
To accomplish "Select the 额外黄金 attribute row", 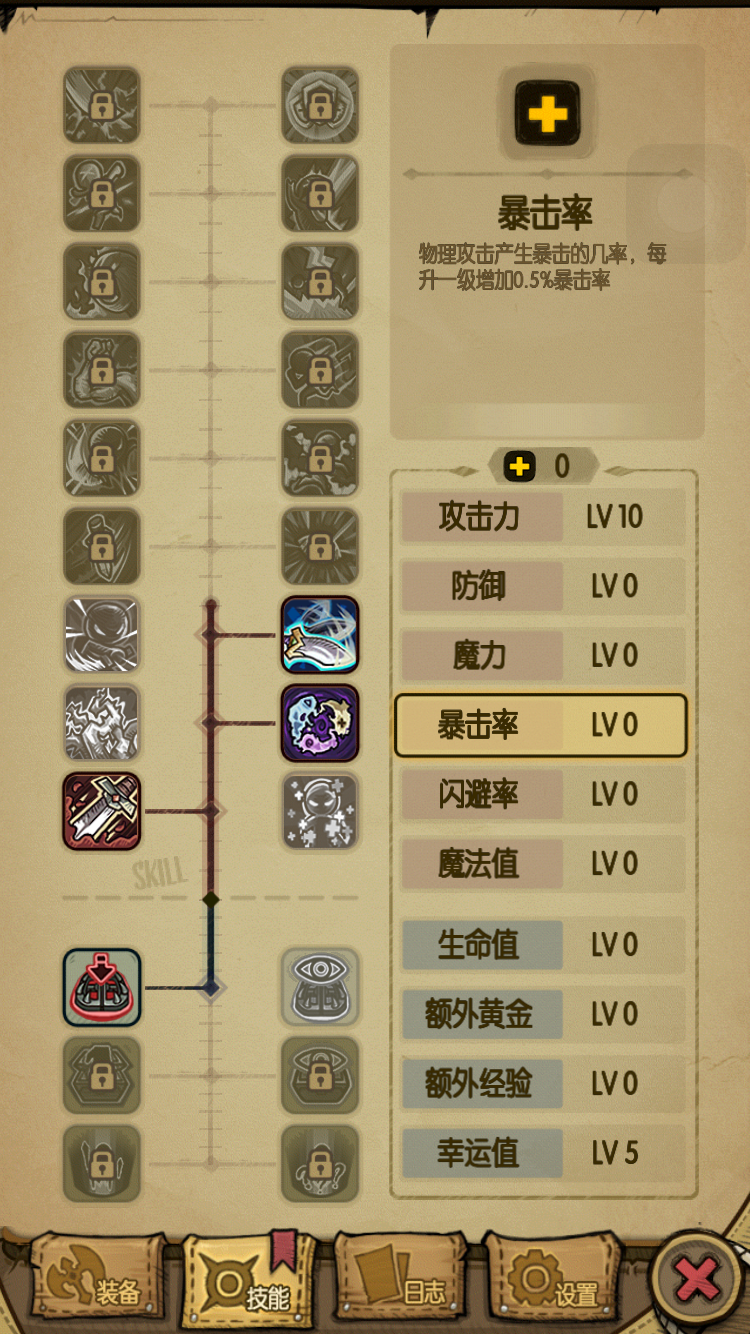I will pos(543,1014).
